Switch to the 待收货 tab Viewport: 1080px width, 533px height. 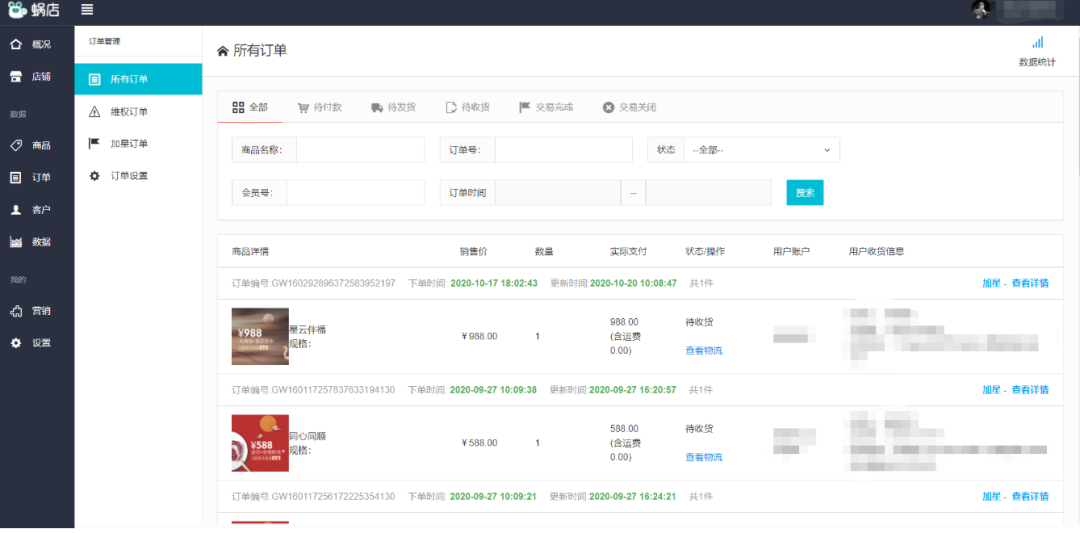(x=468, y=107)
